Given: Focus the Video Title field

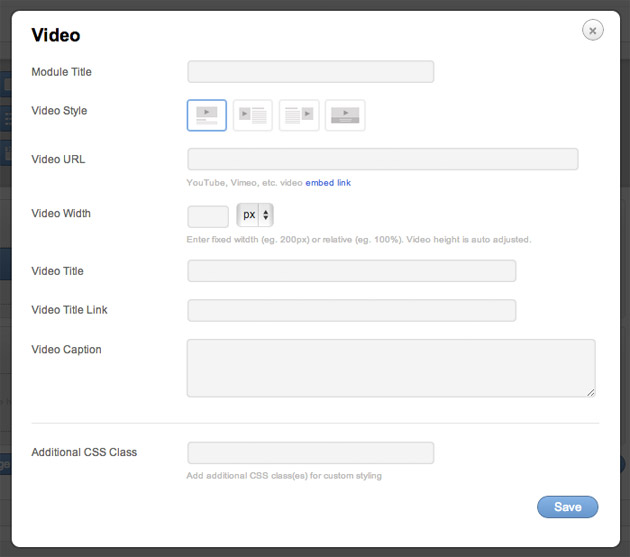Looking at the screenshot, I should tap(352, 271).
